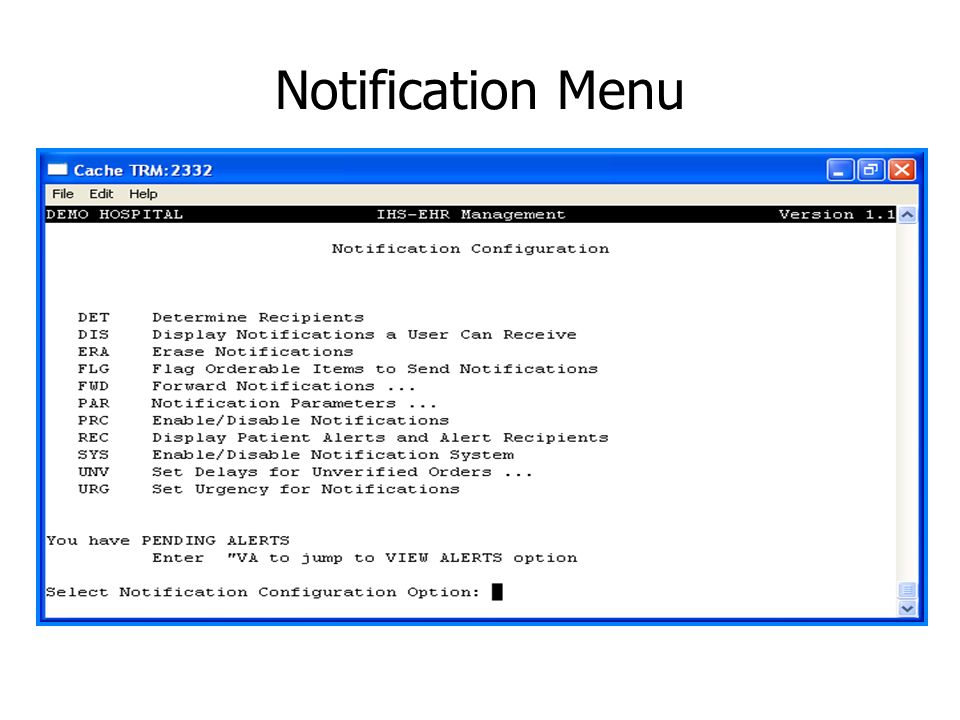960x720 pixels.
Task: Click 'You have PENDING ALERTS' message
Action: 168,540
